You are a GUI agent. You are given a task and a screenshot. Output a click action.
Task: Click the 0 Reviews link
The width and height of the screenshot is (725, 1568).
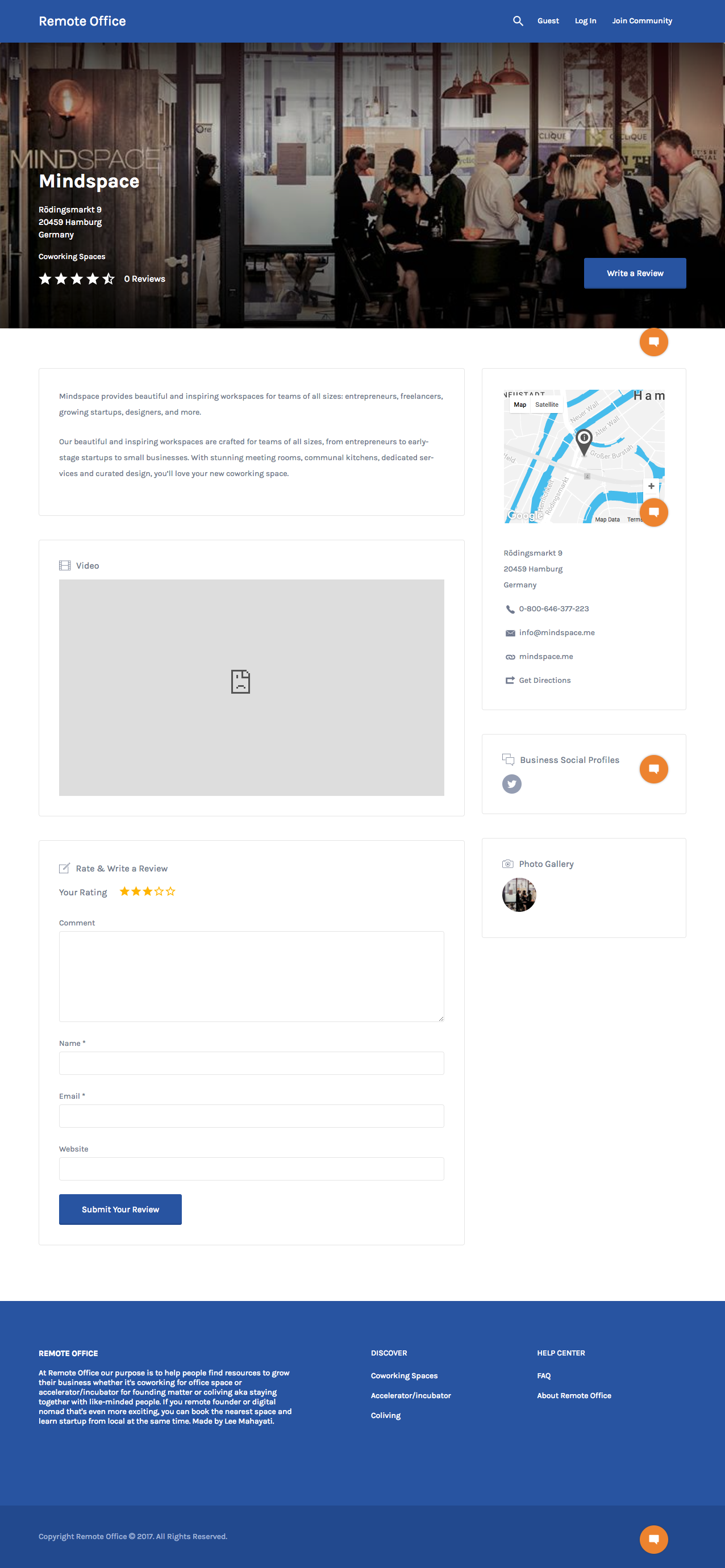(x=145, y=279)
